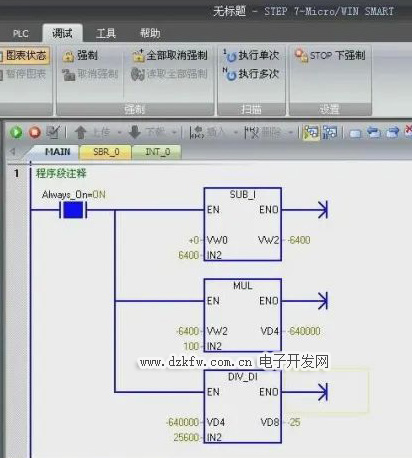Click the 强制 force button
The image size is (412, 458).
pos(80,56)
